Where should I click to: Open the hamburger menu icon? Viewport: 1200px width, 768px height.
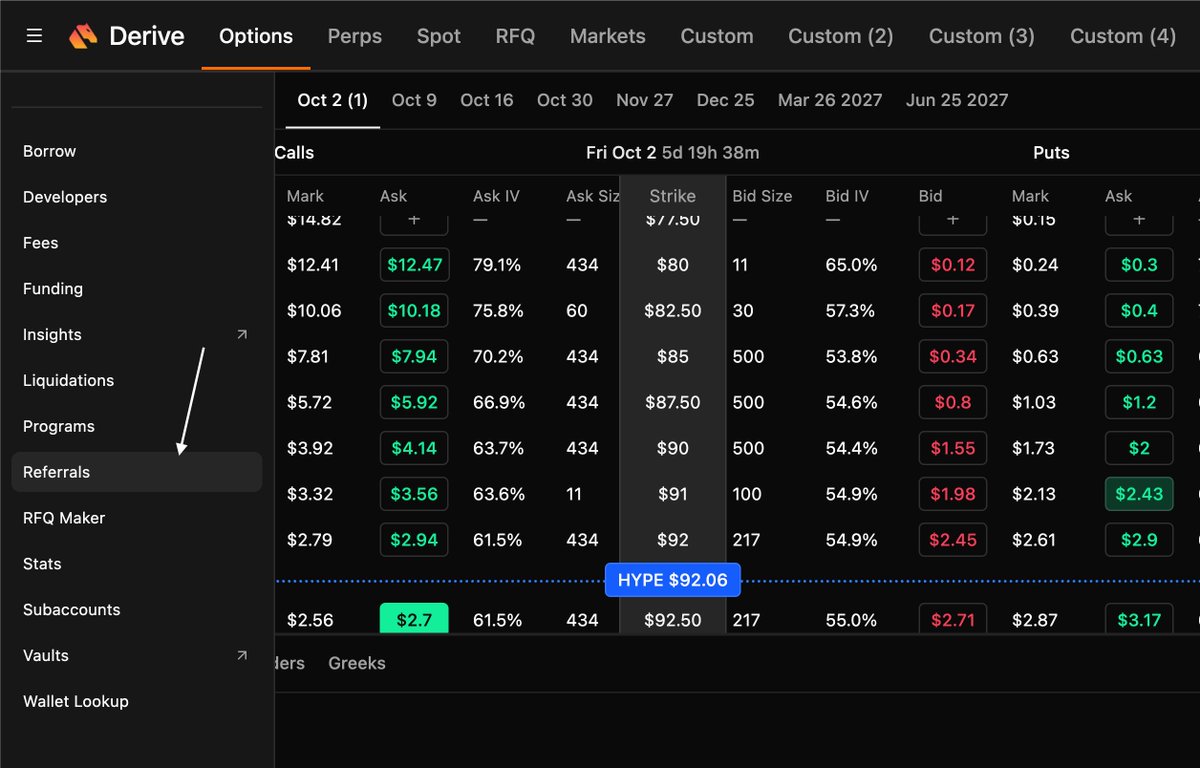tap(34, 36)
